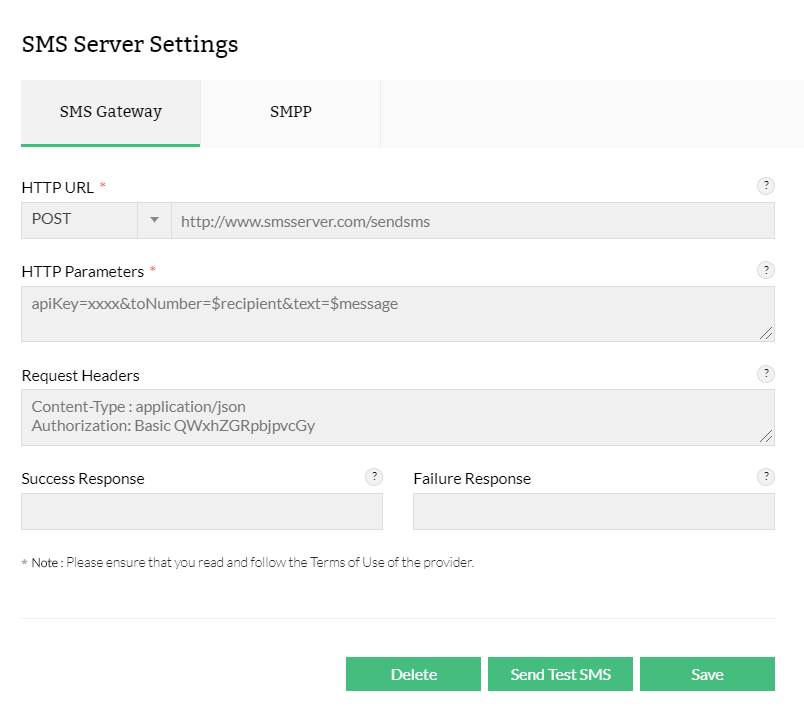804x720 pixels.
Task: Open help for HTTP URL field
Action: [766, 185]
